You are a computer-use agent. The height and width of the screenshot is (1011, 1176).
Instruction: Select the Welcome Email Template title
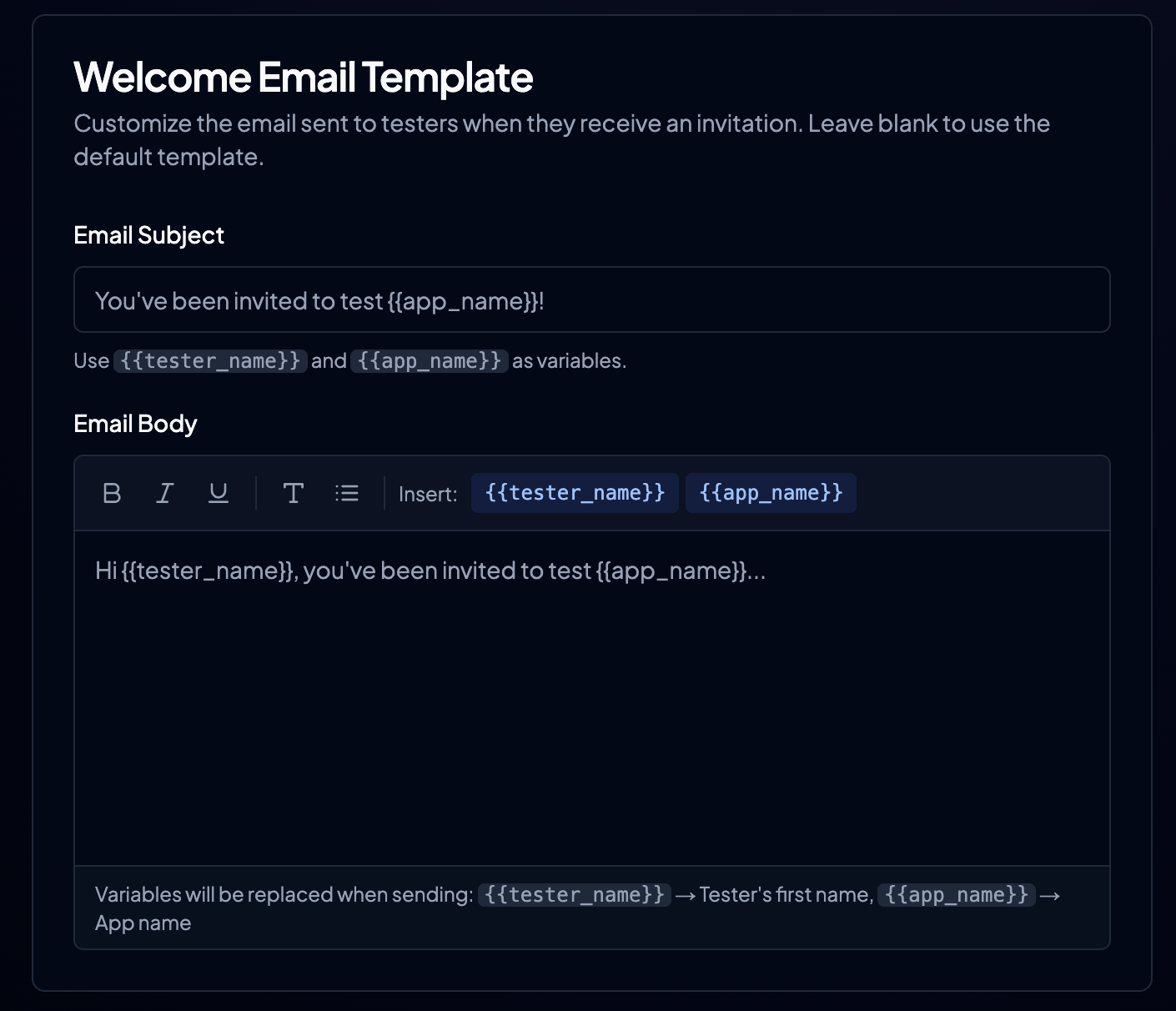304,77
